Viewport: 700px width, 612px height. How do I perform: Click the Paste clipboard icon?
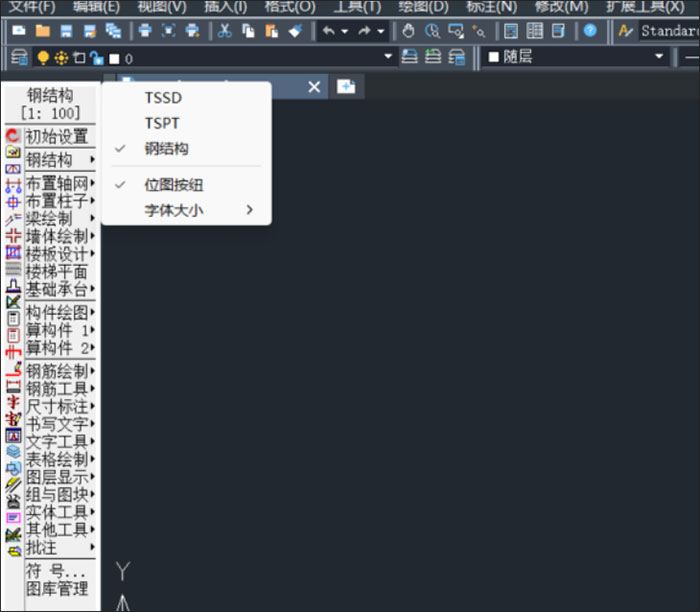pos(271,31)
